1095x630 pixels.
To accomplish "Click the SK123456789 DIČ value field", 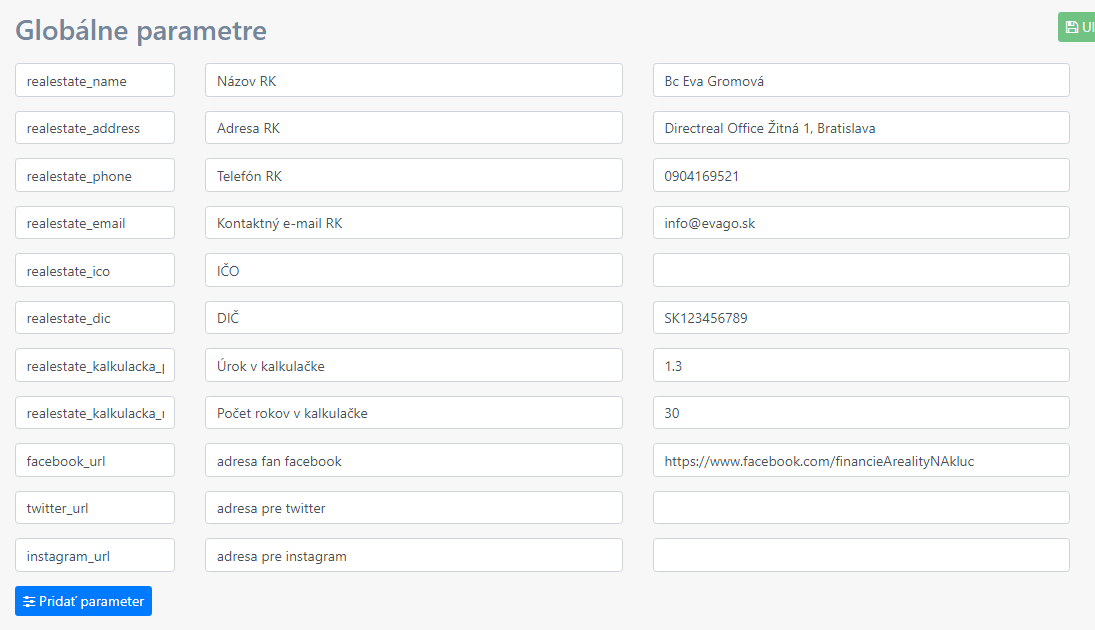I will (x=860, y=318).
